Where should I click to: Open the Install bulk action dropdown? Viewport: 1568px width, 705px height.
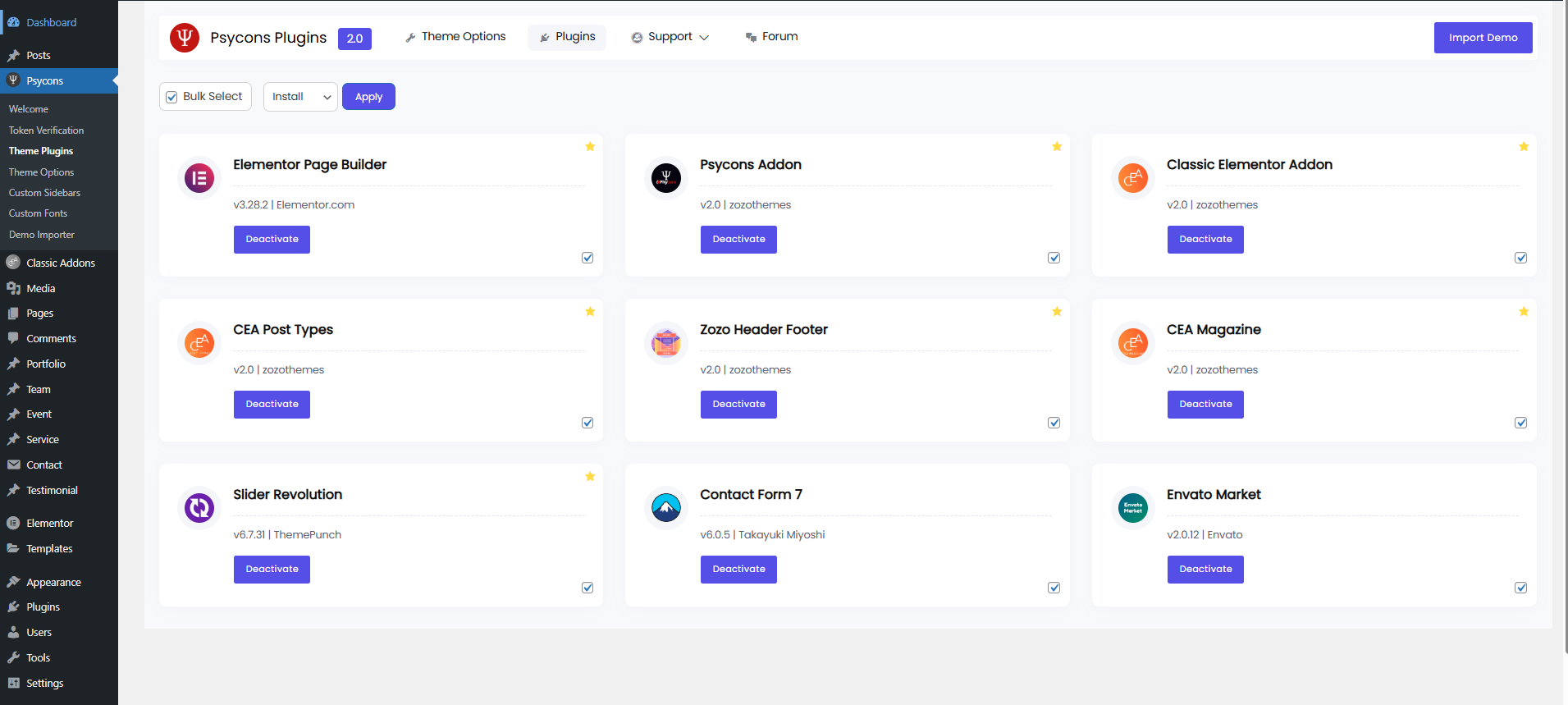pyautogui.click(x=300, y=97)
